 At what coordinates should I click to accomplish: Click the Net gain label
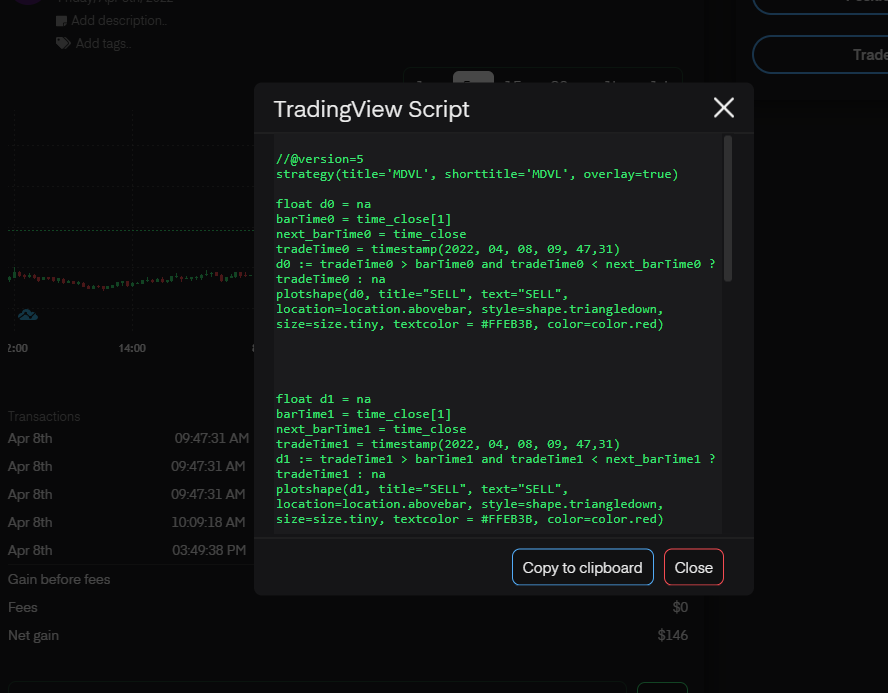pos(33,636)
